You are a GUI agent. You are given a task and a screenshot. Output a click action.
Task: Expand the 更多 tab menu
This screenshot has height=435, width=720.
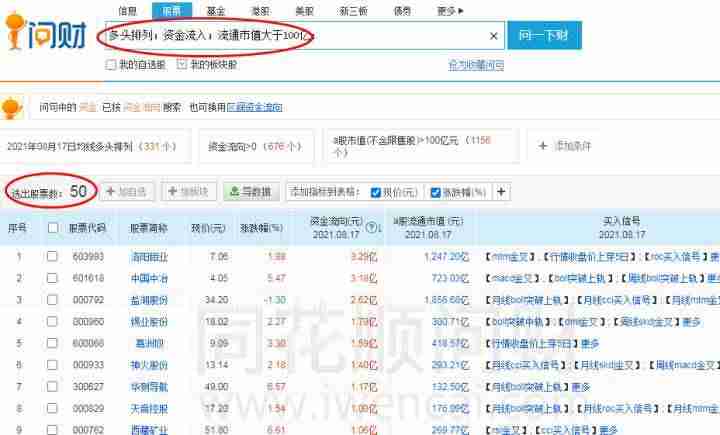450,11
